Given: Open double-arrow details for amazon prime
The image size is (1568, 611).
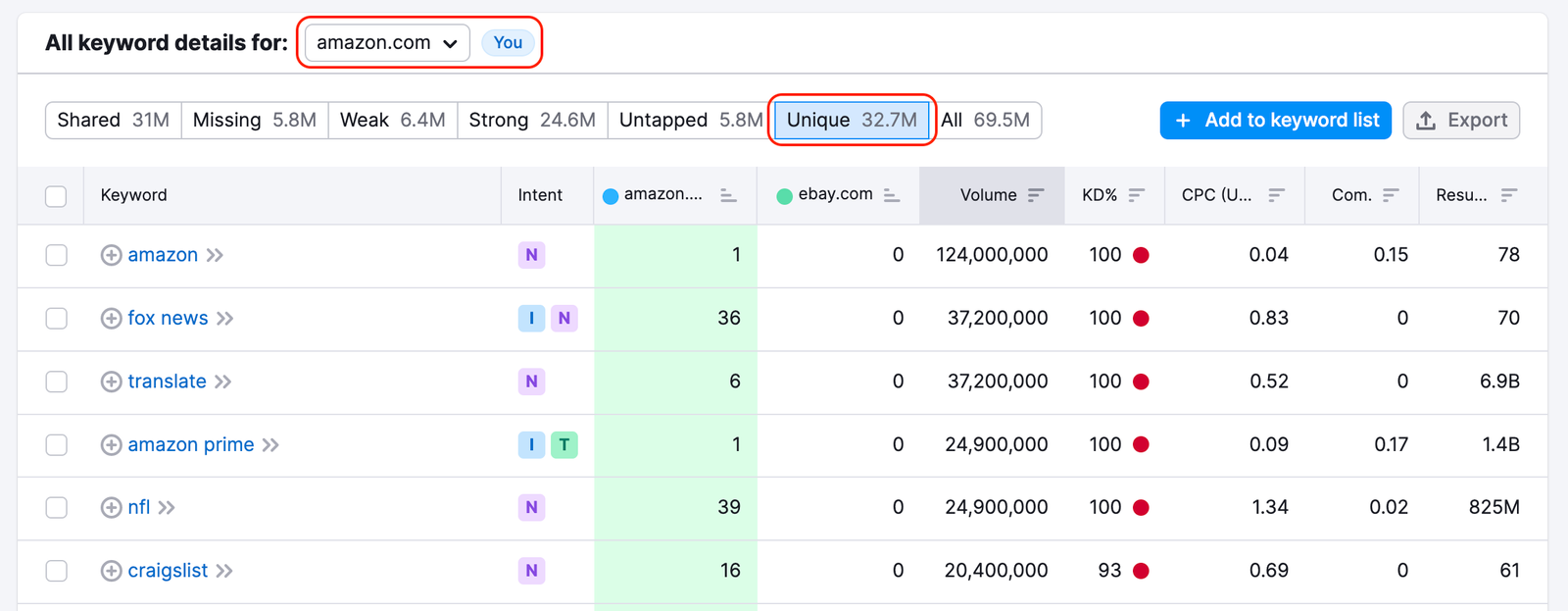Looking at the screenshot, I should (270, 445).
